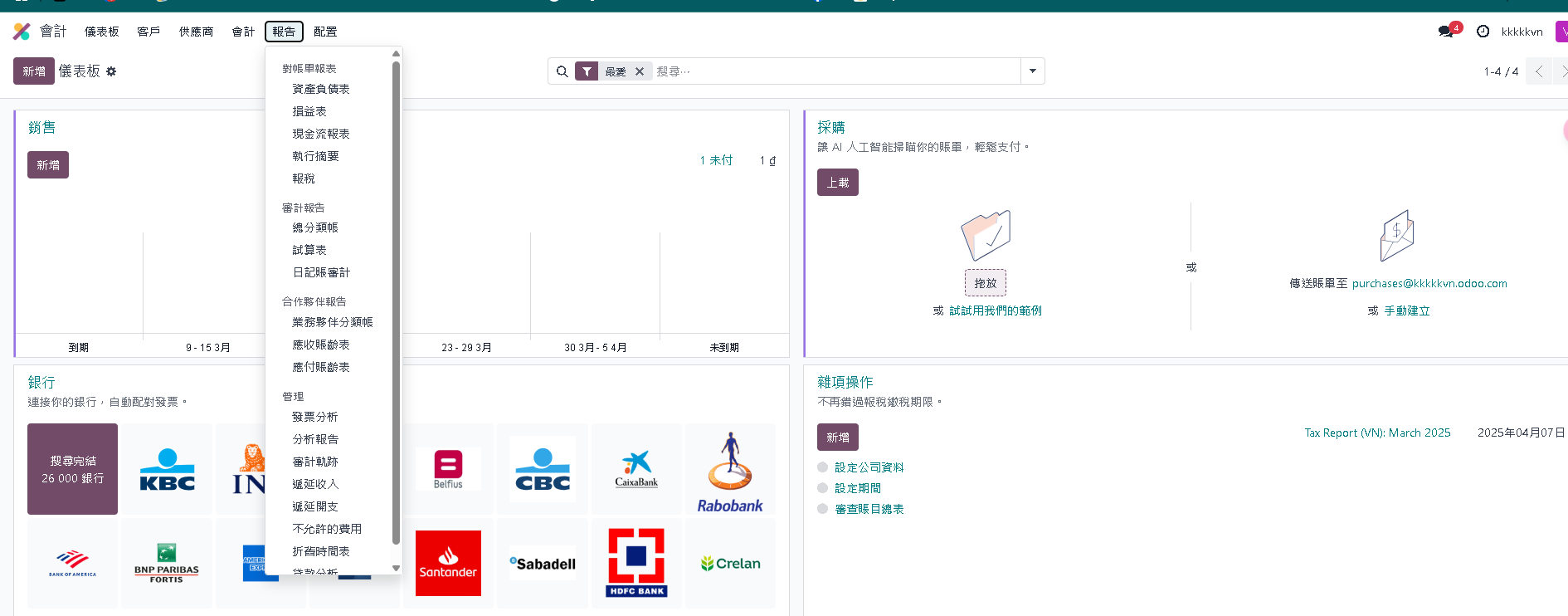Toggle the 設定公司資料 step circle
1568x616 pixels.
click(x=823, y=467)
